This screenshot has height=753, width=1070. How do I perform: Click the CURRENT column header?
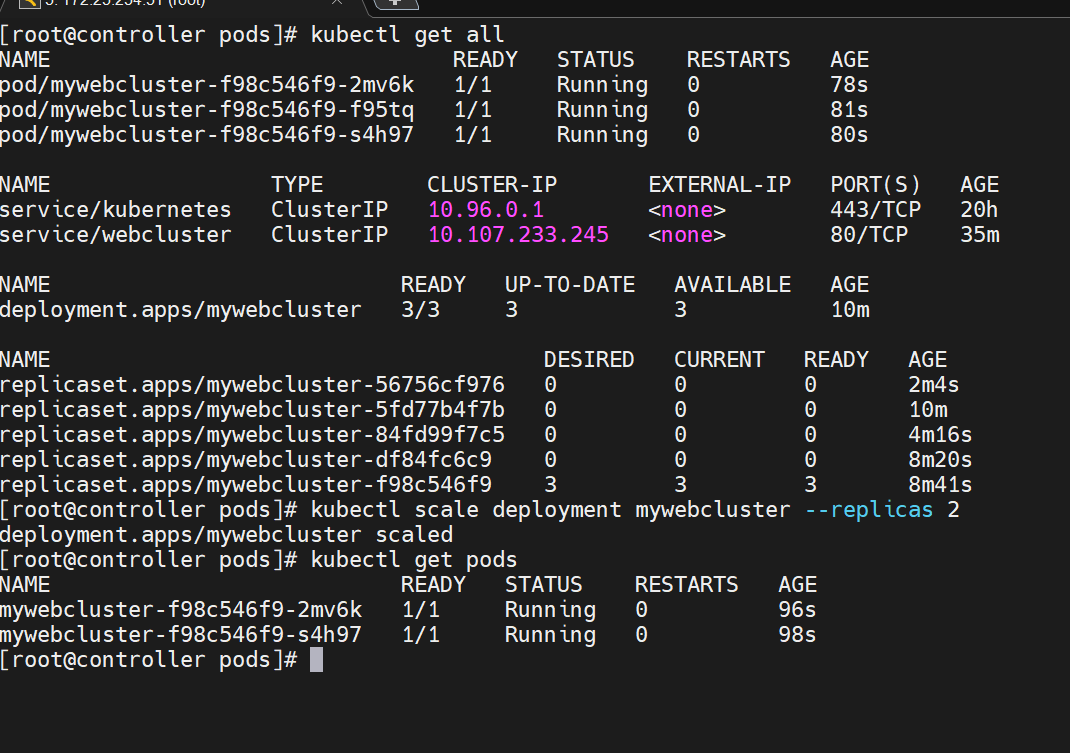coord(719,360)
